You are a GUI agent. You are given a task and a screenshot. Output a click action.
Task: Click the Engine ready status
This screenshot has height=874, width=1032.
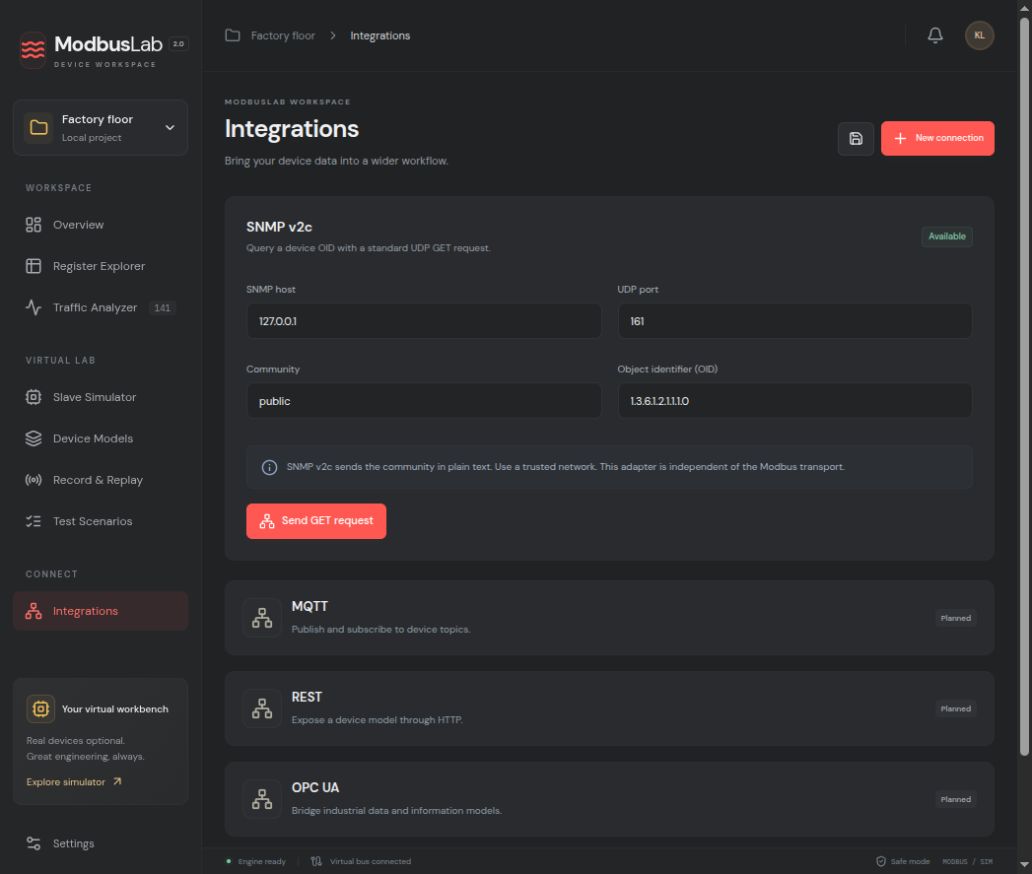(256, 861)
